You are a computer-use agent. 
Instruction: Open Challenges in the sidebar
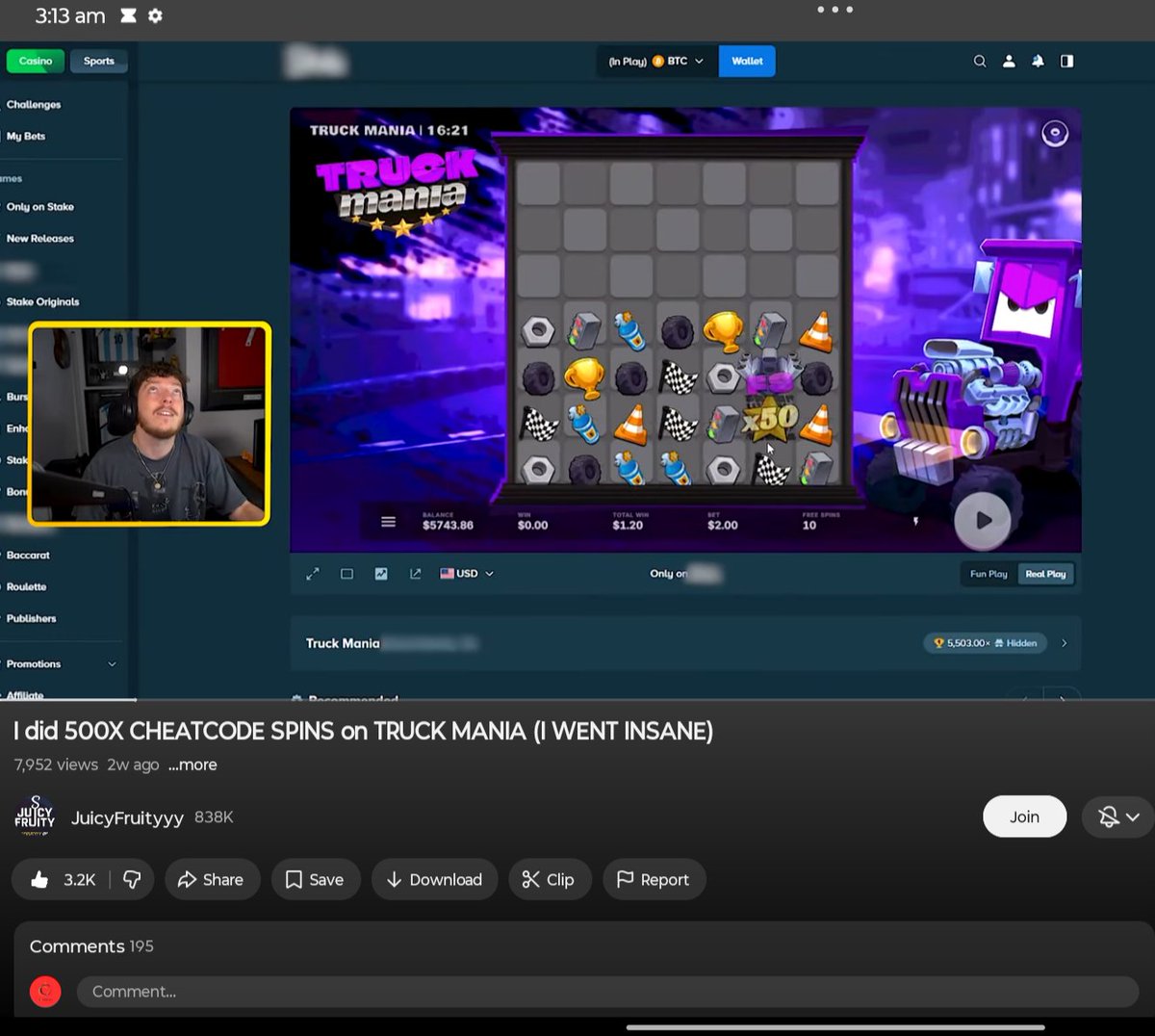coord(34,104)
